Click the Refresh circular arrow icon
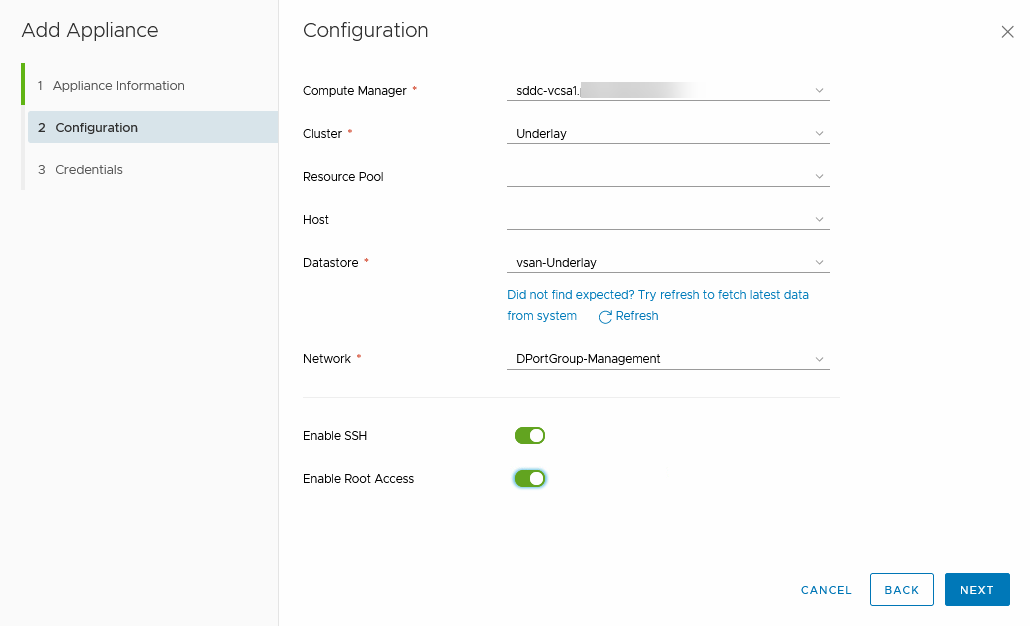The width and height of the screenshot is (1030, 626). click(605, 317)
